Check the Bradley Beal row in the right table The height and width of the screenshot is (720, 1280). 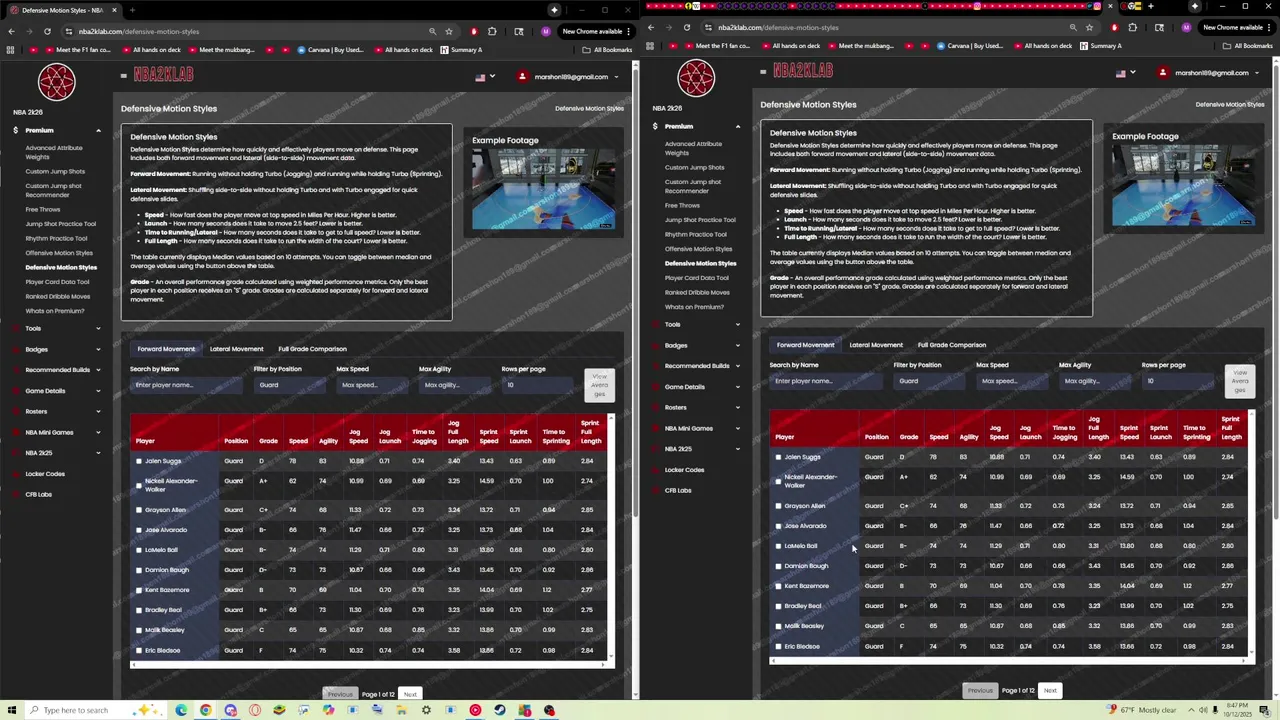coord(778,606)
